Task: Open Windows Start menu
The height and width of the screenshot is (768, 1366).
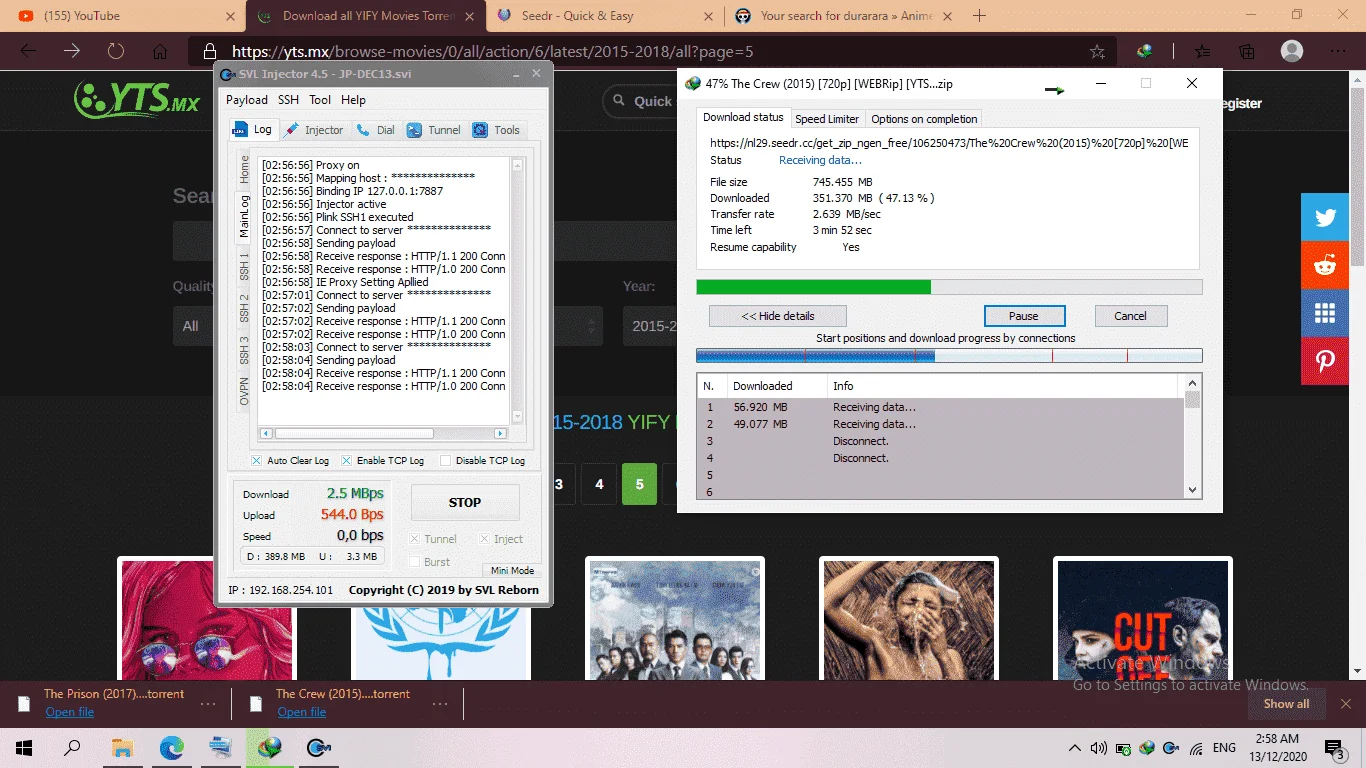Action: coord(24,747)
